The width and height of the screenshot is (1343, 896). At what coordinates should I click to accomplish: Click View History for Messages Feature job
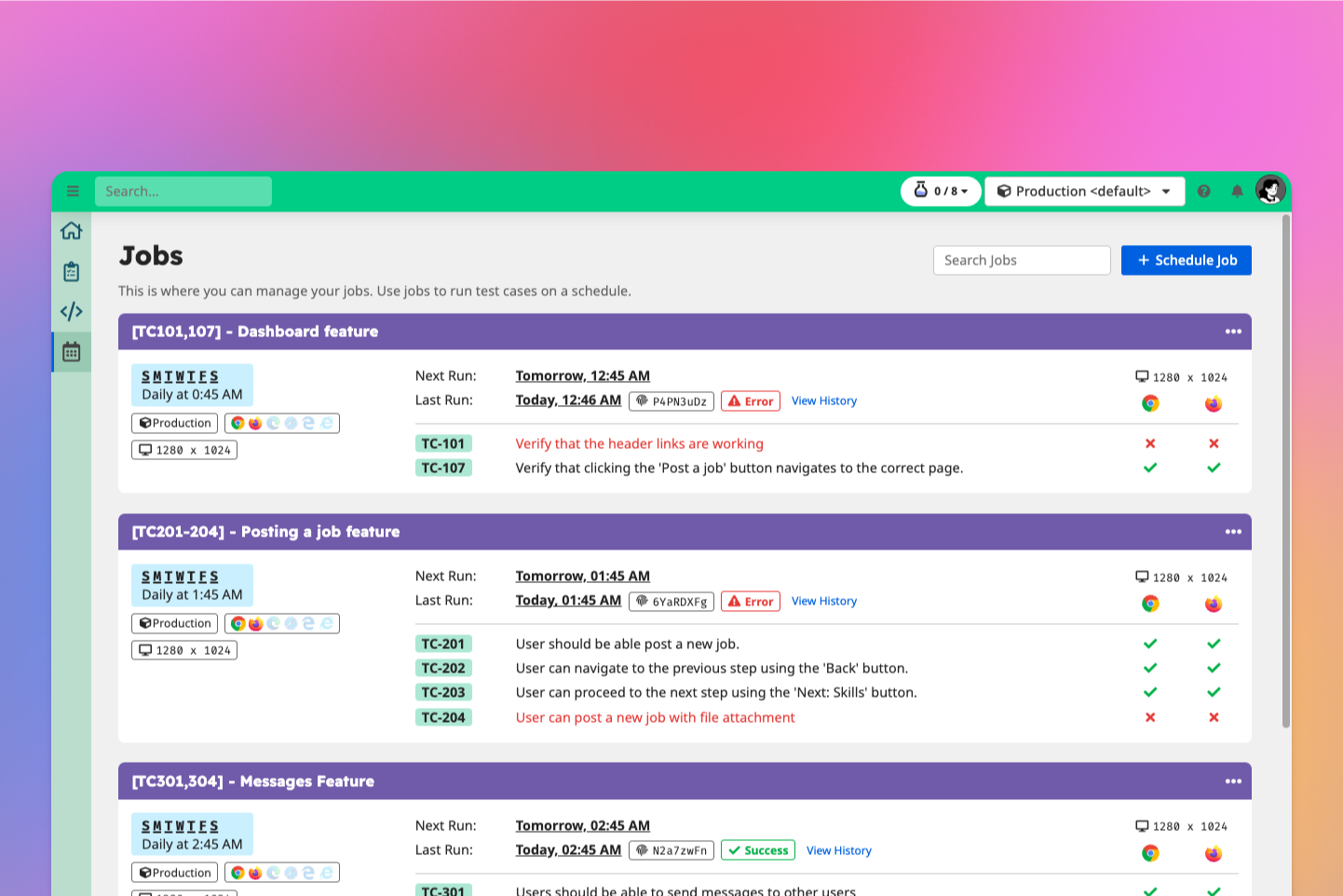839,850
